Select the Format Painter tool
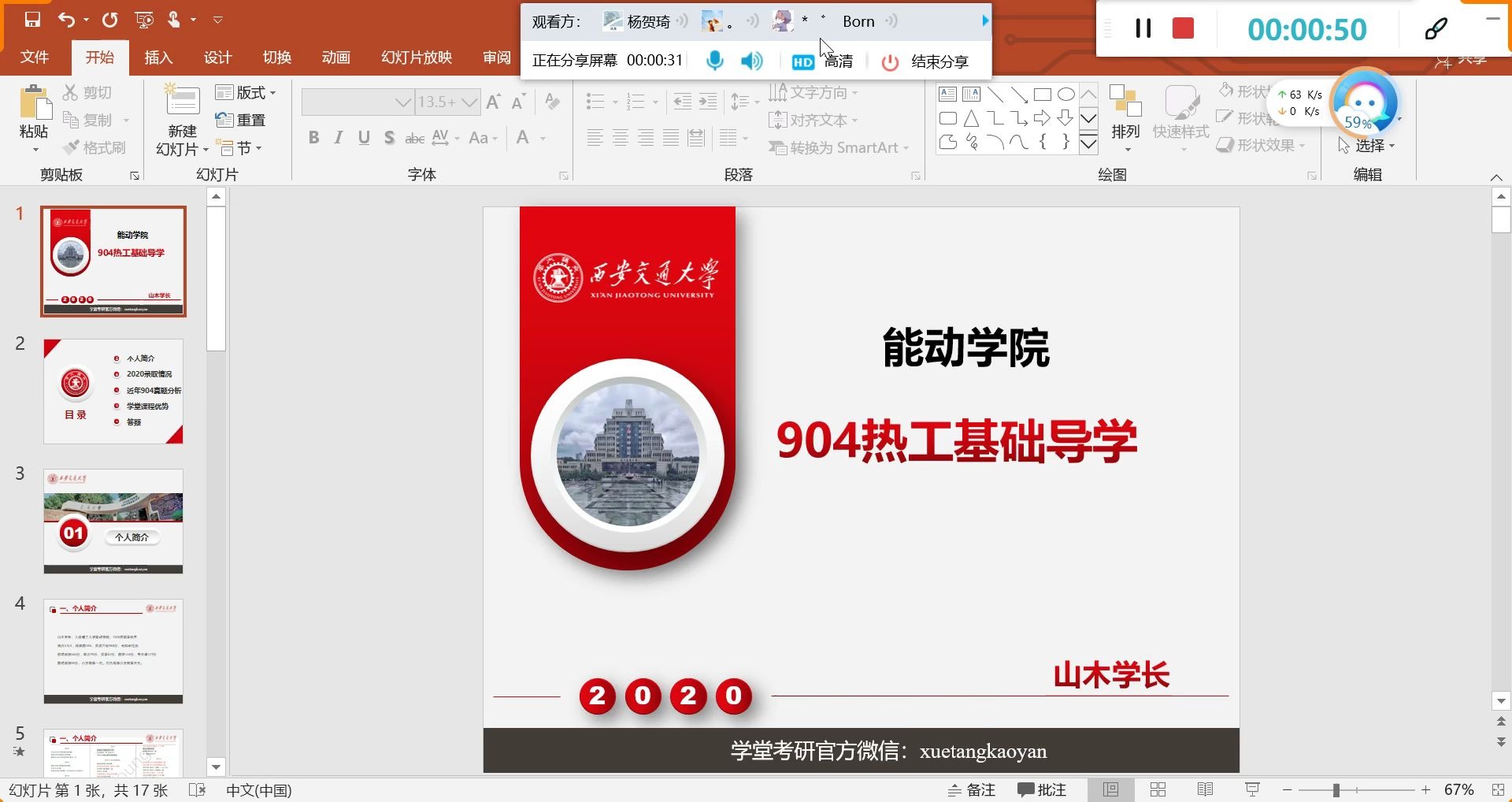This screenshot has height=802, width=1512. tap(94, 147)
